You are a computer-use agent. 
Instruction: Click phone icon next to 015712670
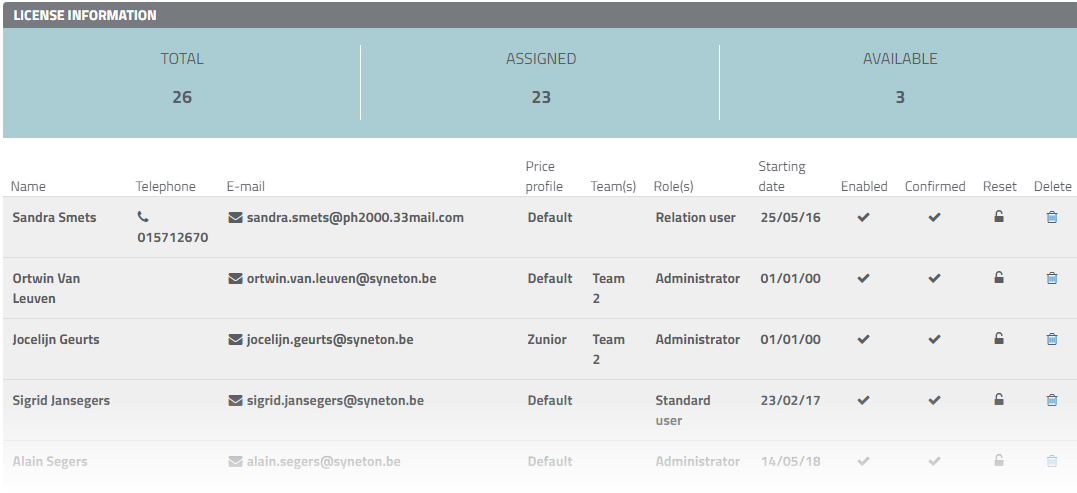(143, 217)
